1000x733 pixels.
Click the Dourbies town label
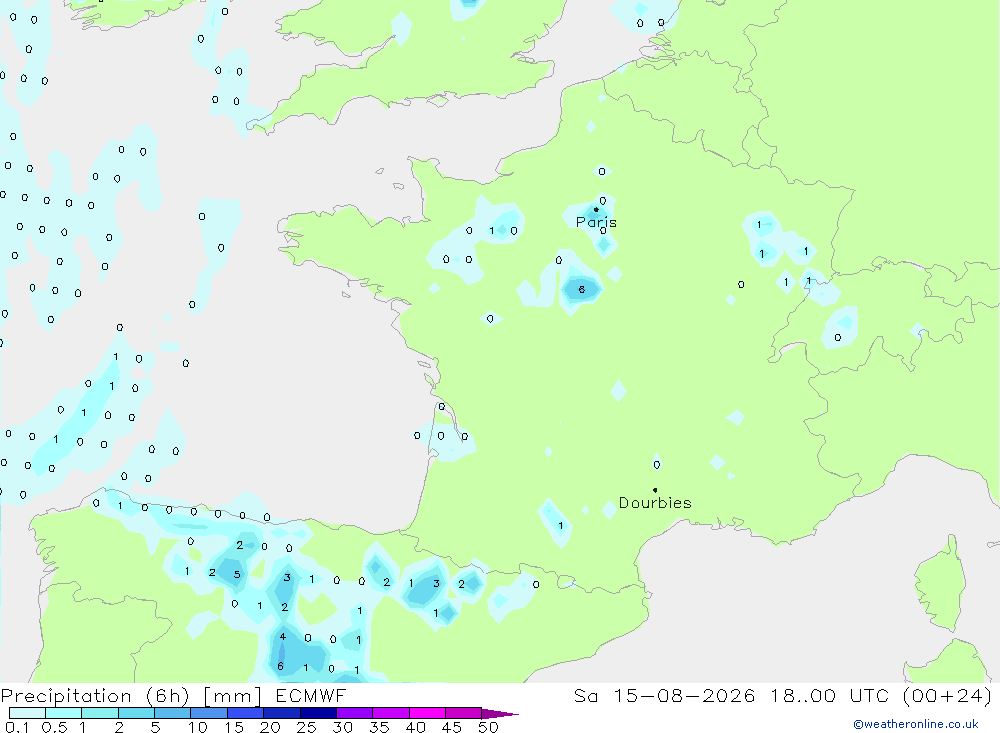(x=655, y=503)
